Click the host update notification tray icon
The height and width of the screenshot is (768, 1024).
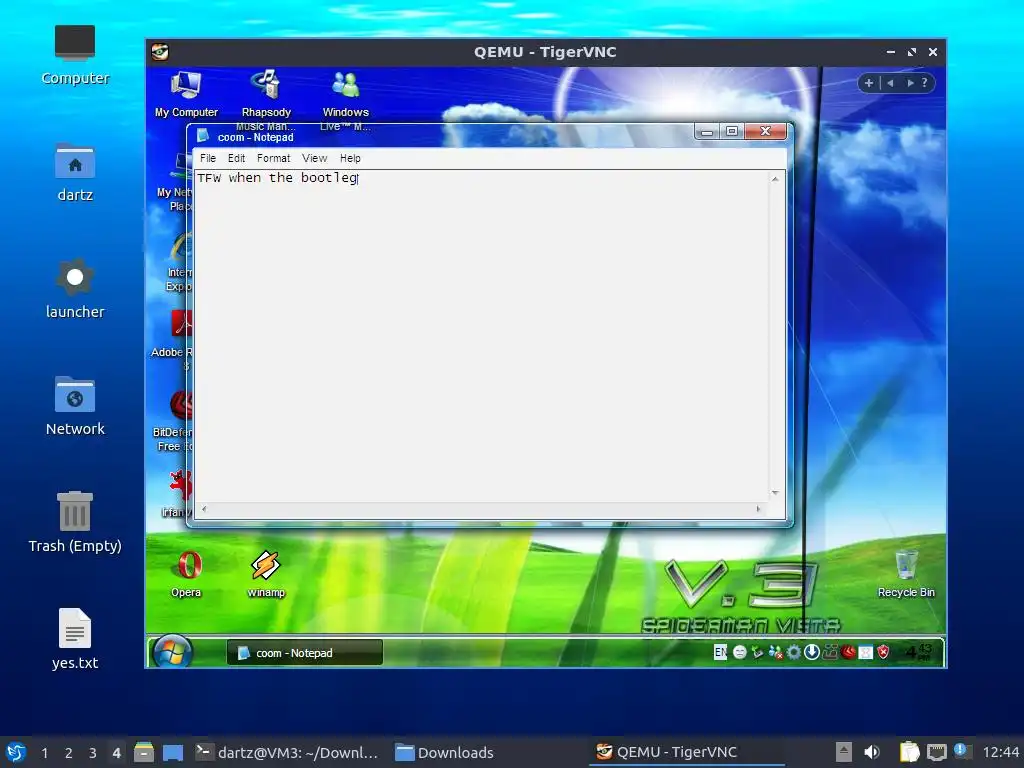[x=961, y=751]
